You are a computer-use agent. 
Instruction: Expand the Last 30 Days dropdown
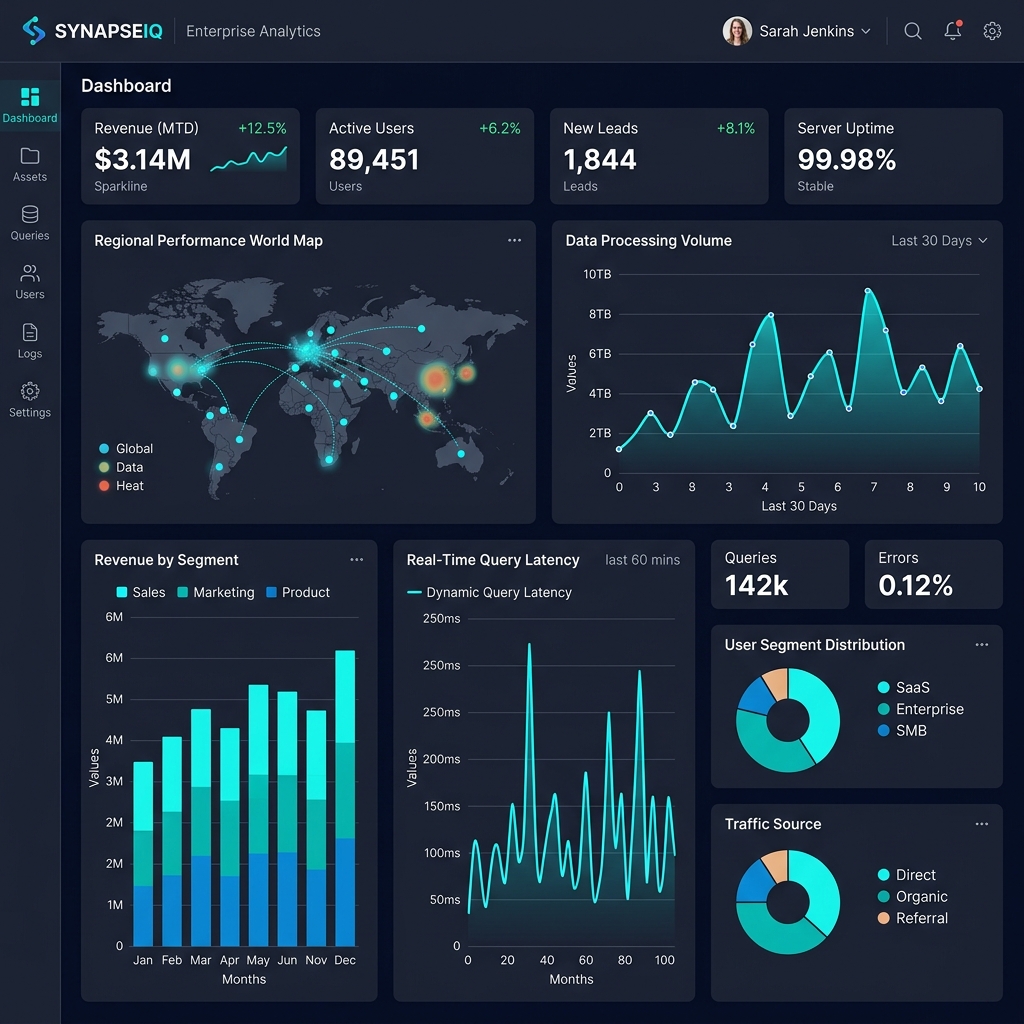pos(939,241)
